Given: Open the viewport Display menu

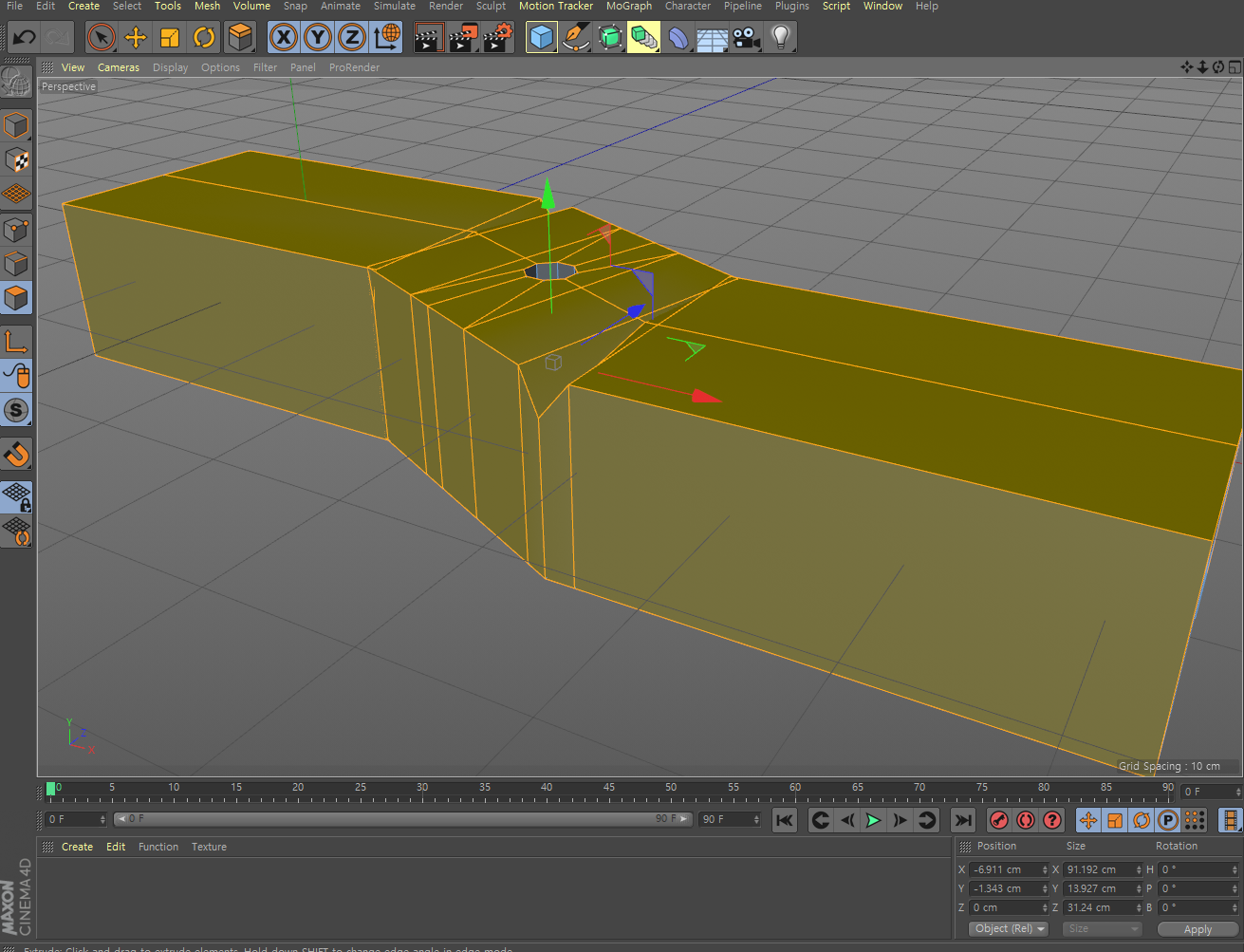Looking at the screenshot, I should coord(171,67).
